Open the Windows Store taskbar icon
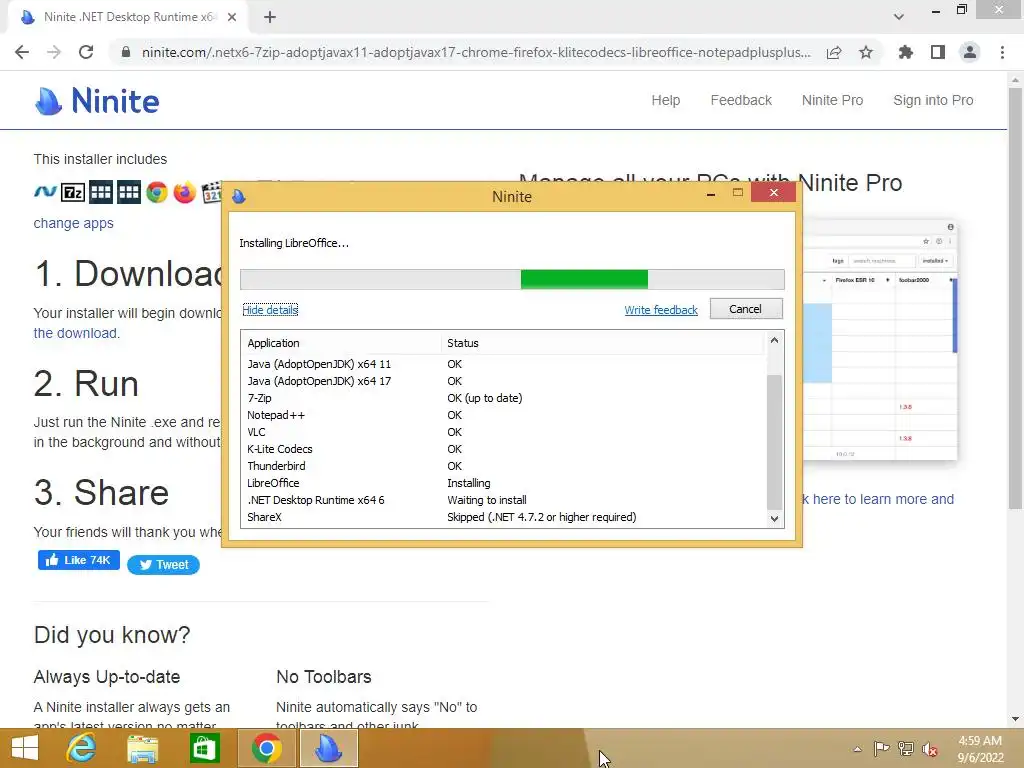Screen dimensions: 1024x768 tap(204, 748)
